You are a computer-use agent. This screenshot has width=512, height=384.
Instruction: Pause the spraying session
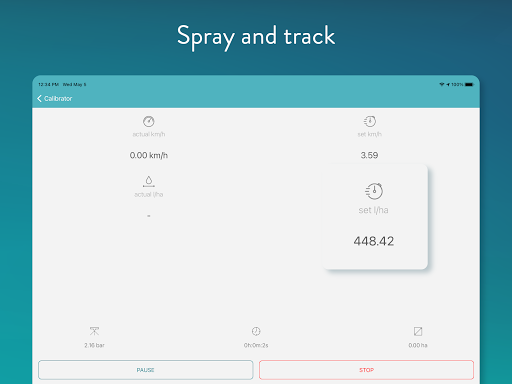coord(146,370)
